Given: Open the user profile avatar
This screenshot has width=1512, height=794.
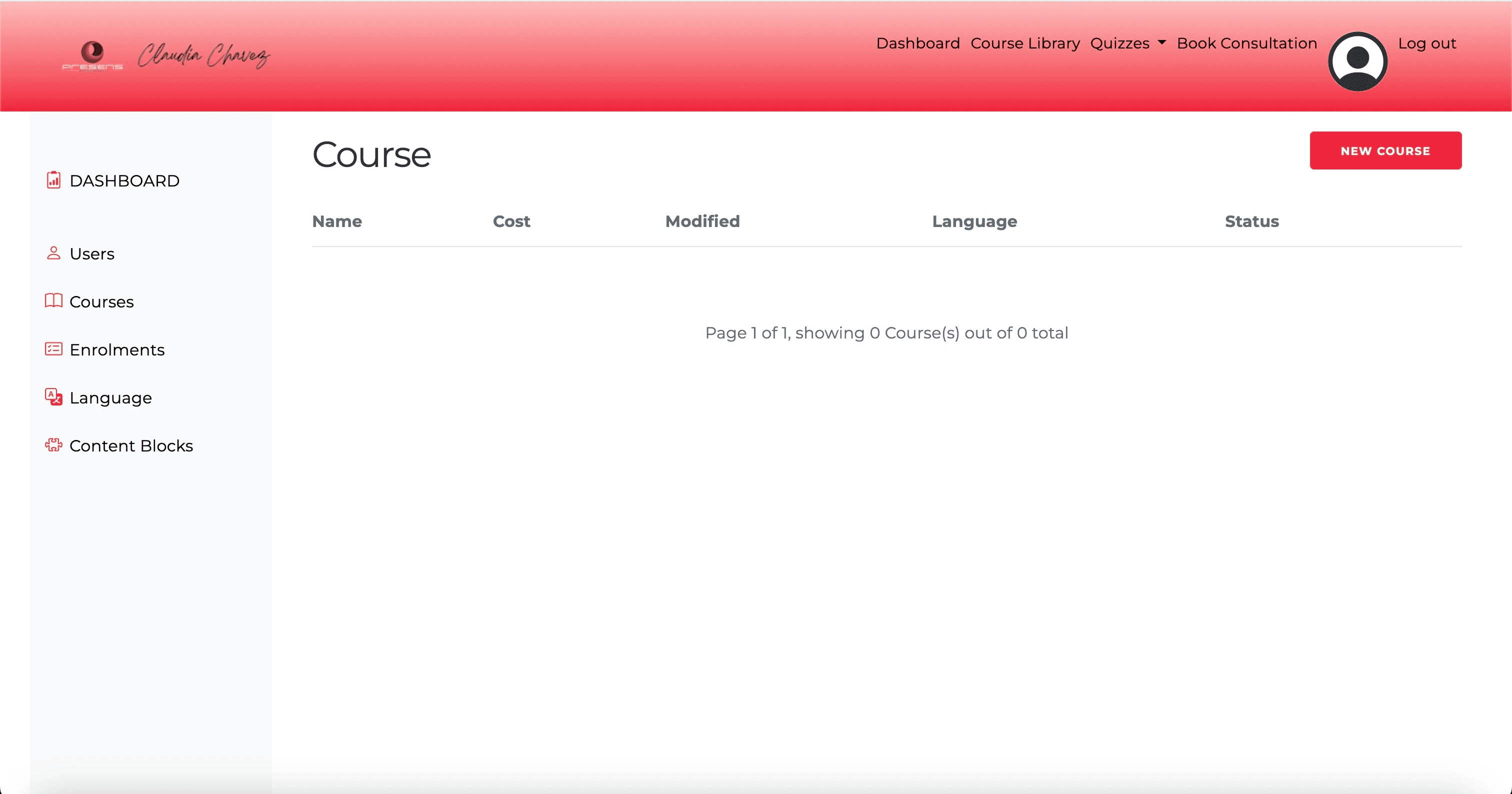Looking at the screenshot, I should pyautogui.click(x=1357, y=61).
